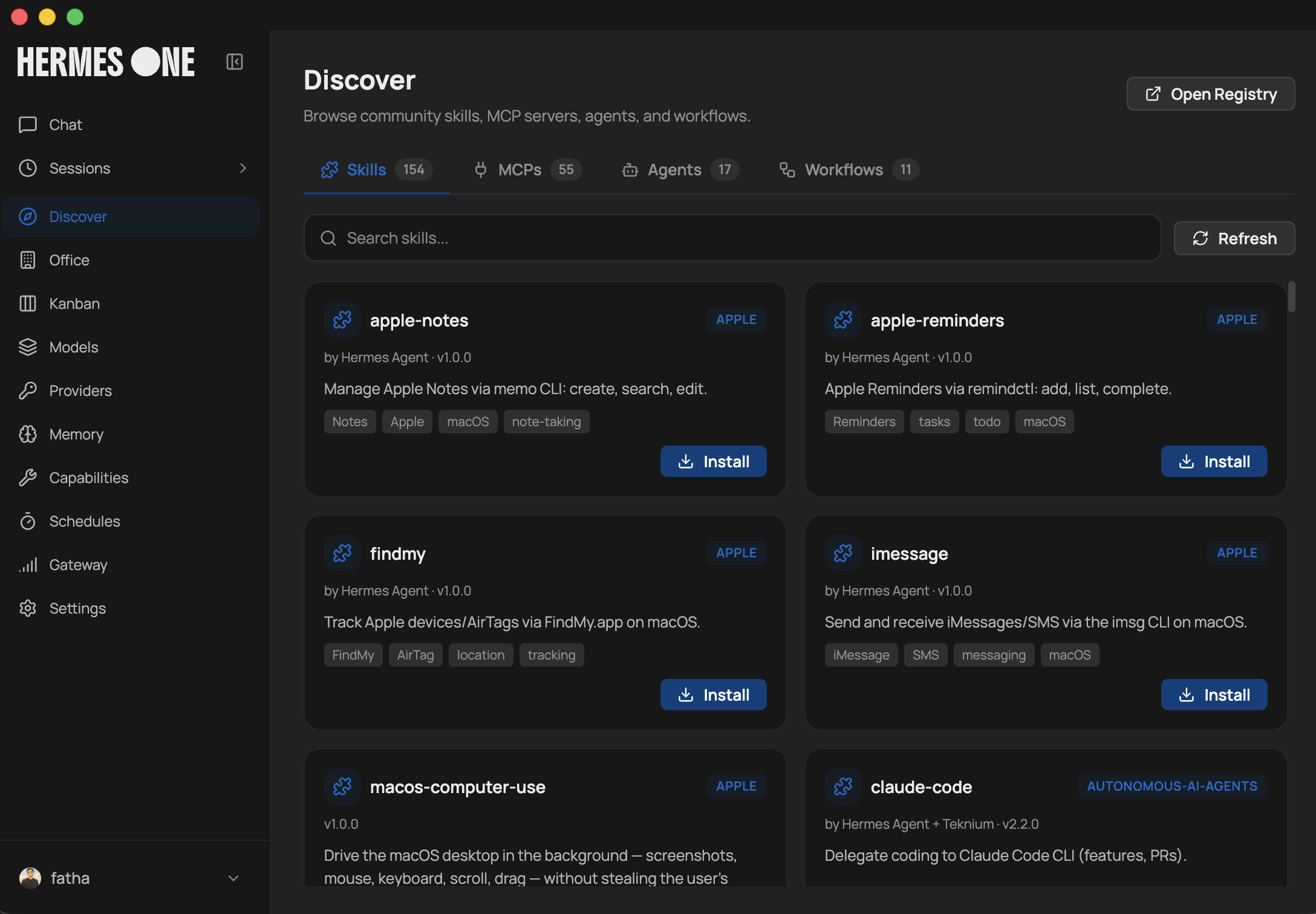Click the AirTag tag on findmy

(x=415, y=655)
